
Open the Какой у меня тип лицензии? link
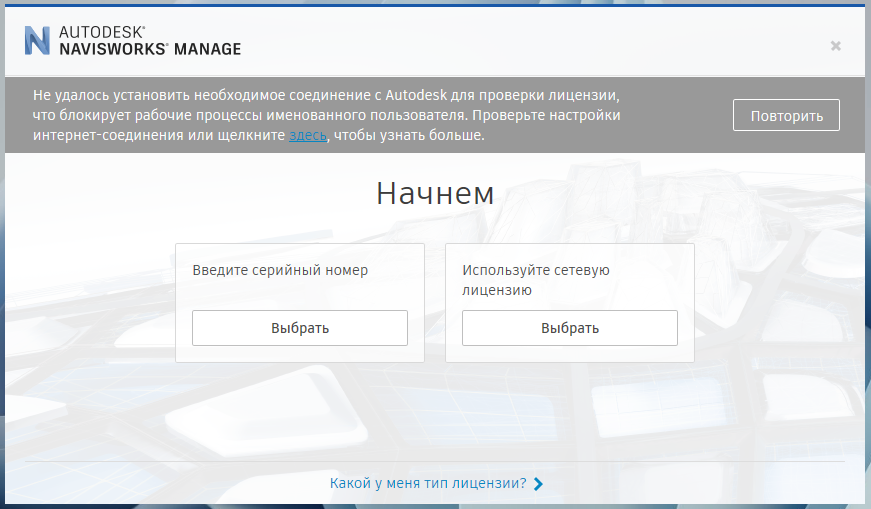(x=428, y=483)
